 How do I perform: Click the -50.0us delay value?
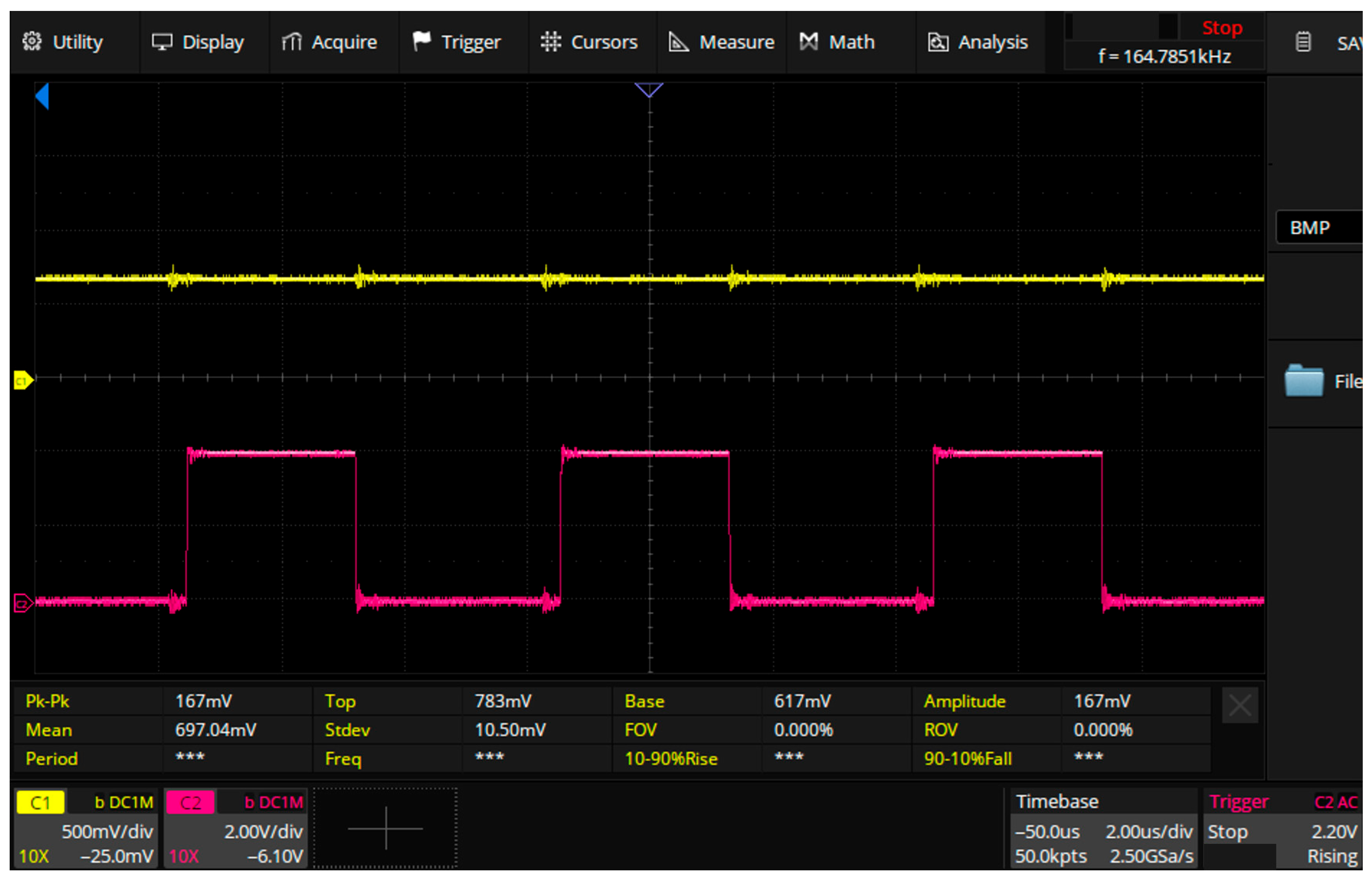(x=1047, y=831)
